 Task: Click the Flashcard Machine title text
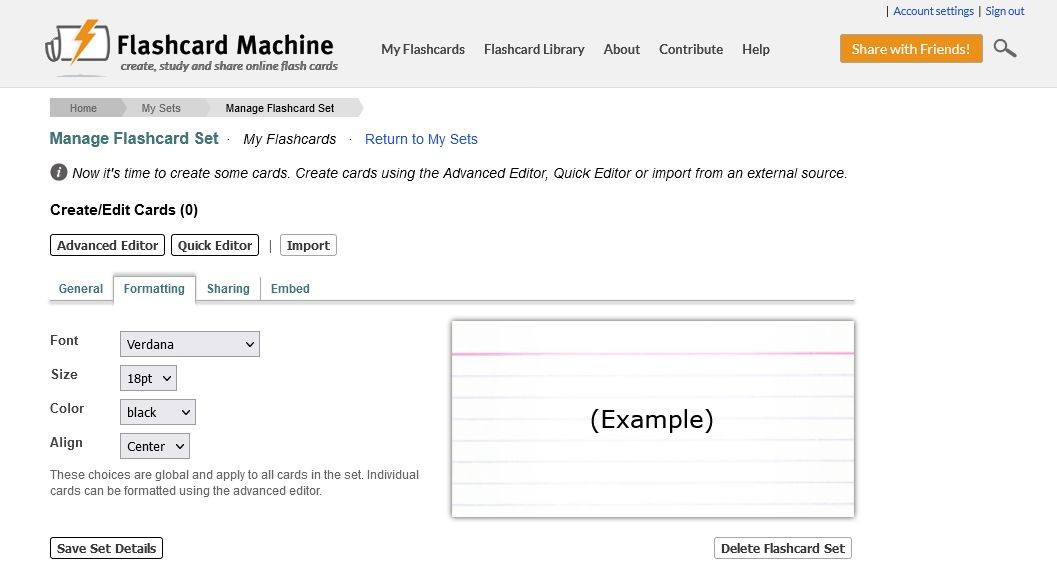click(225, 45)
